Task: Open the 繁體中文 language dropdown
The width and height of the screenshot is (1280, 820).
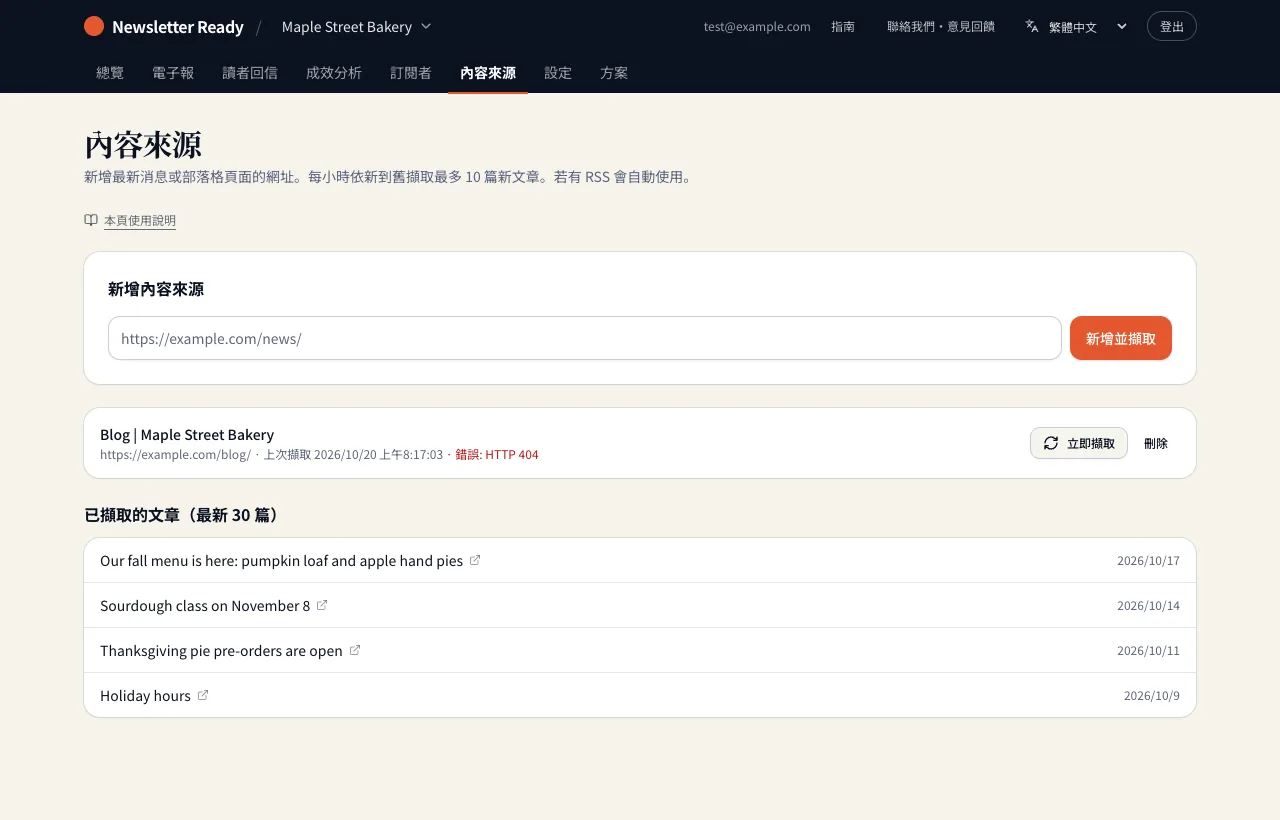Action: coord(1076,27)
